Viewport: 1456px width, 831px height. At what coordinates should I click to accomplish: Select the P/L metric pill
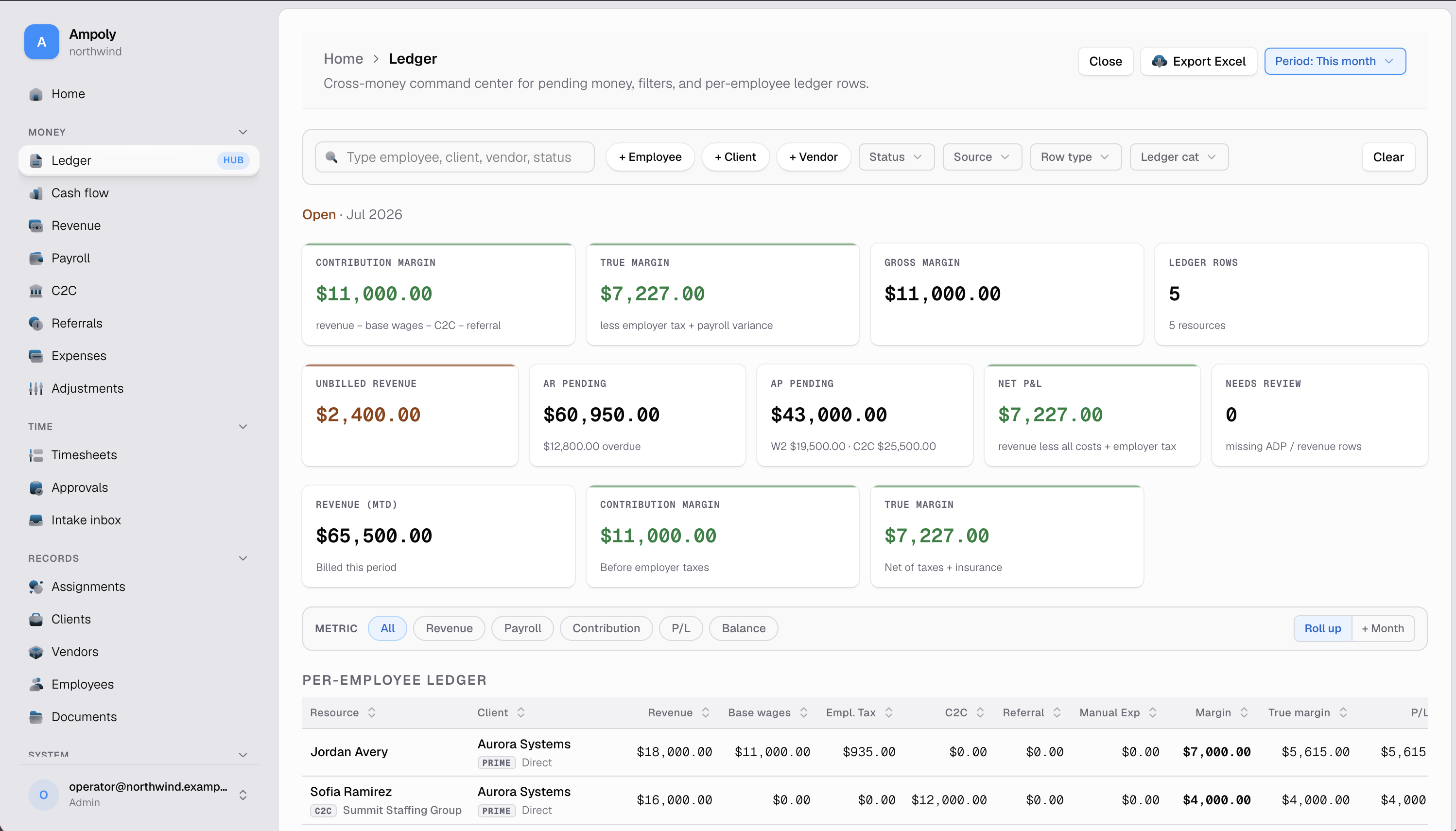click(x=681, y=628)
